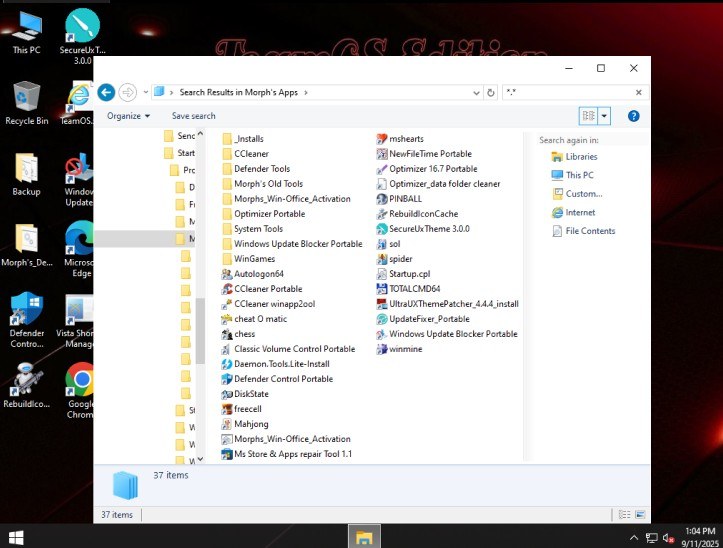723x548 pixels.
Task: Open the PINBALL item
Action: coord(399,199)
